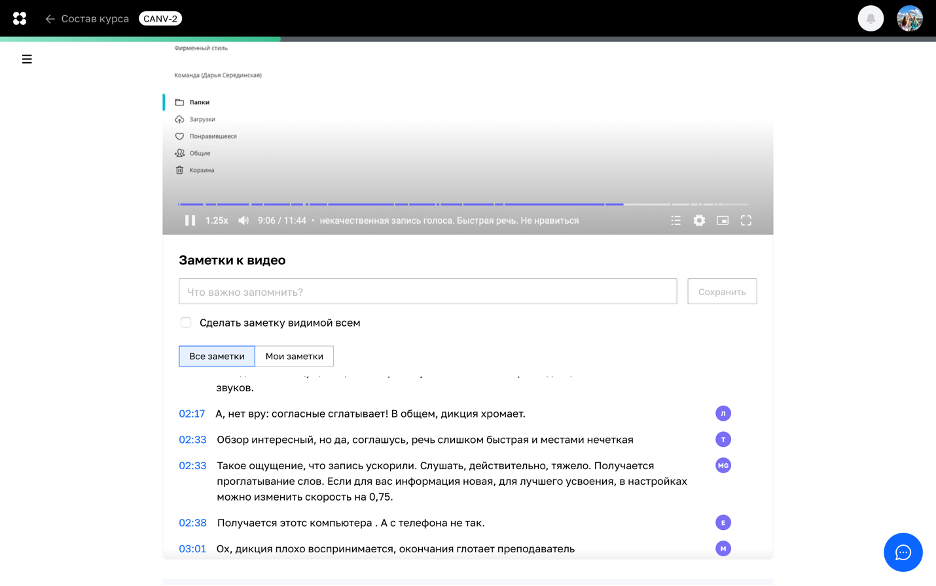Open the support chat bubble

903,553
